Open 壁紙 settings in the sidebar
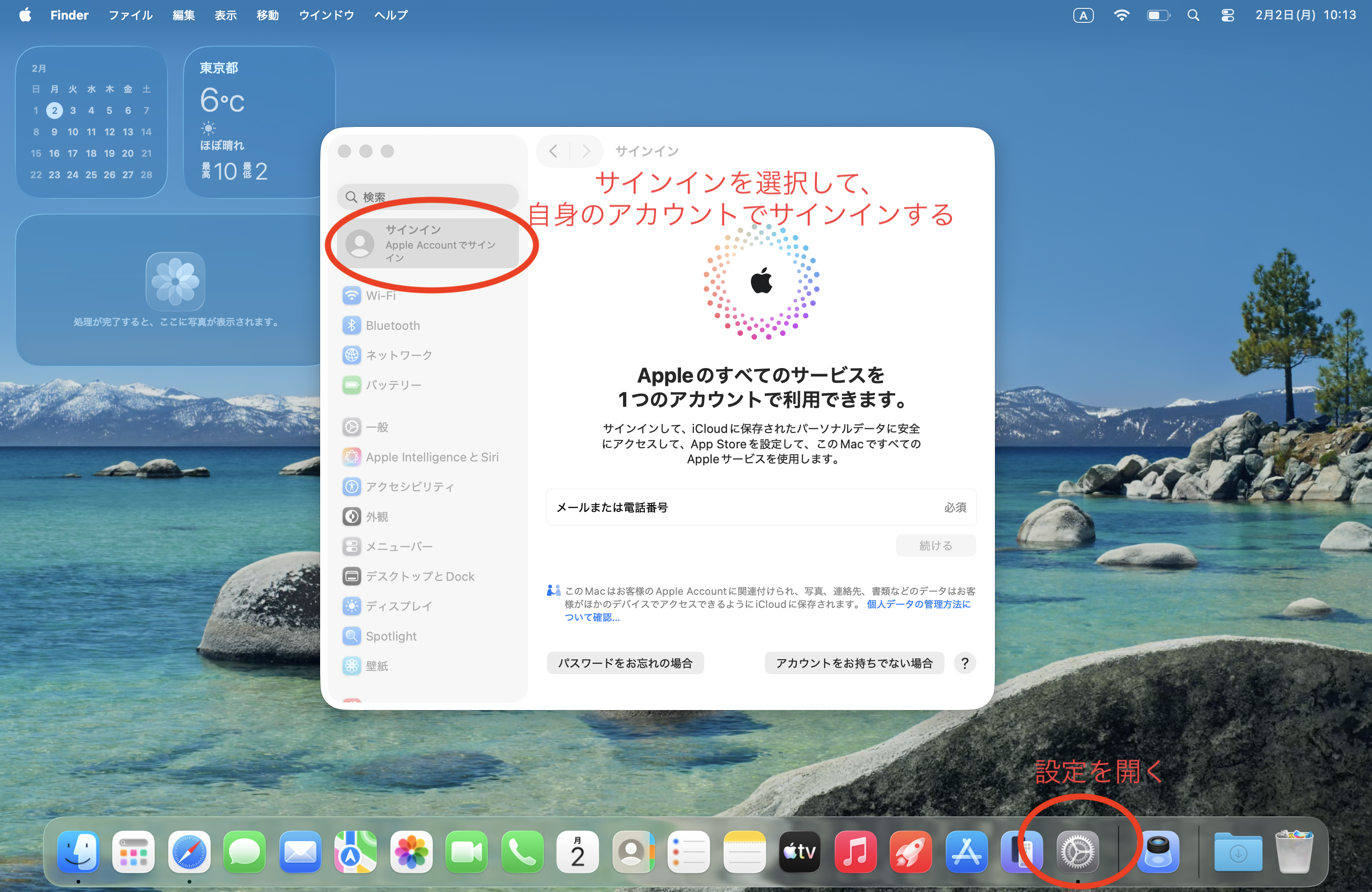Image resolution: width=1372 pixels, height=892 pixels. point(428,666)
